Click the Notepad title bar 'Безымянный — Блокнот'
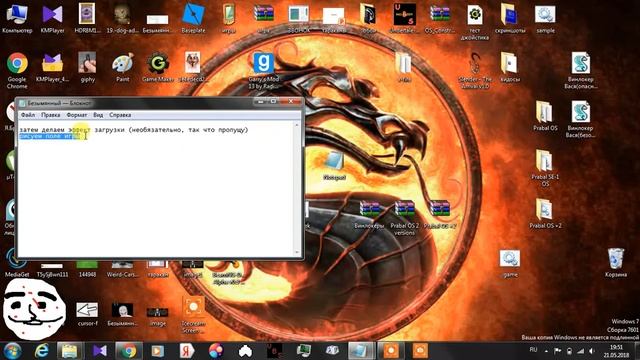Screen dimensions: 640x360 60,103
